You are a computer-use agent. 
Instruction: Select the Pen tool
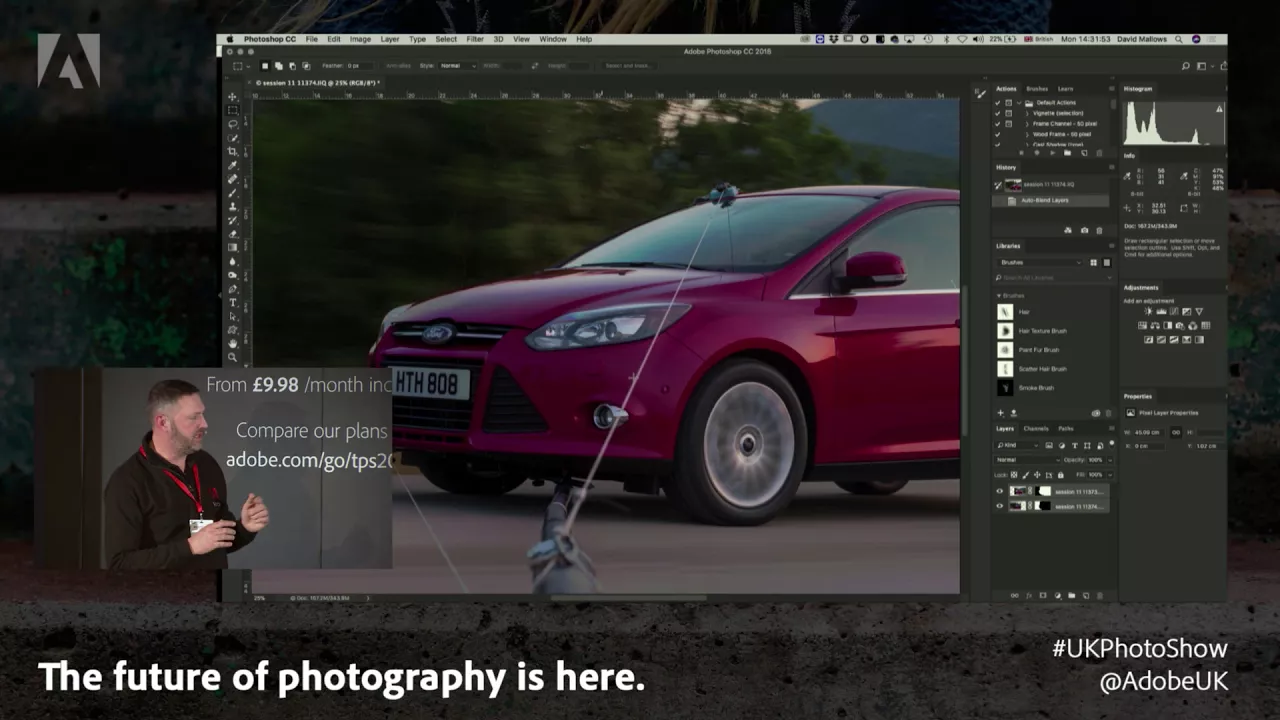[233, 291]
